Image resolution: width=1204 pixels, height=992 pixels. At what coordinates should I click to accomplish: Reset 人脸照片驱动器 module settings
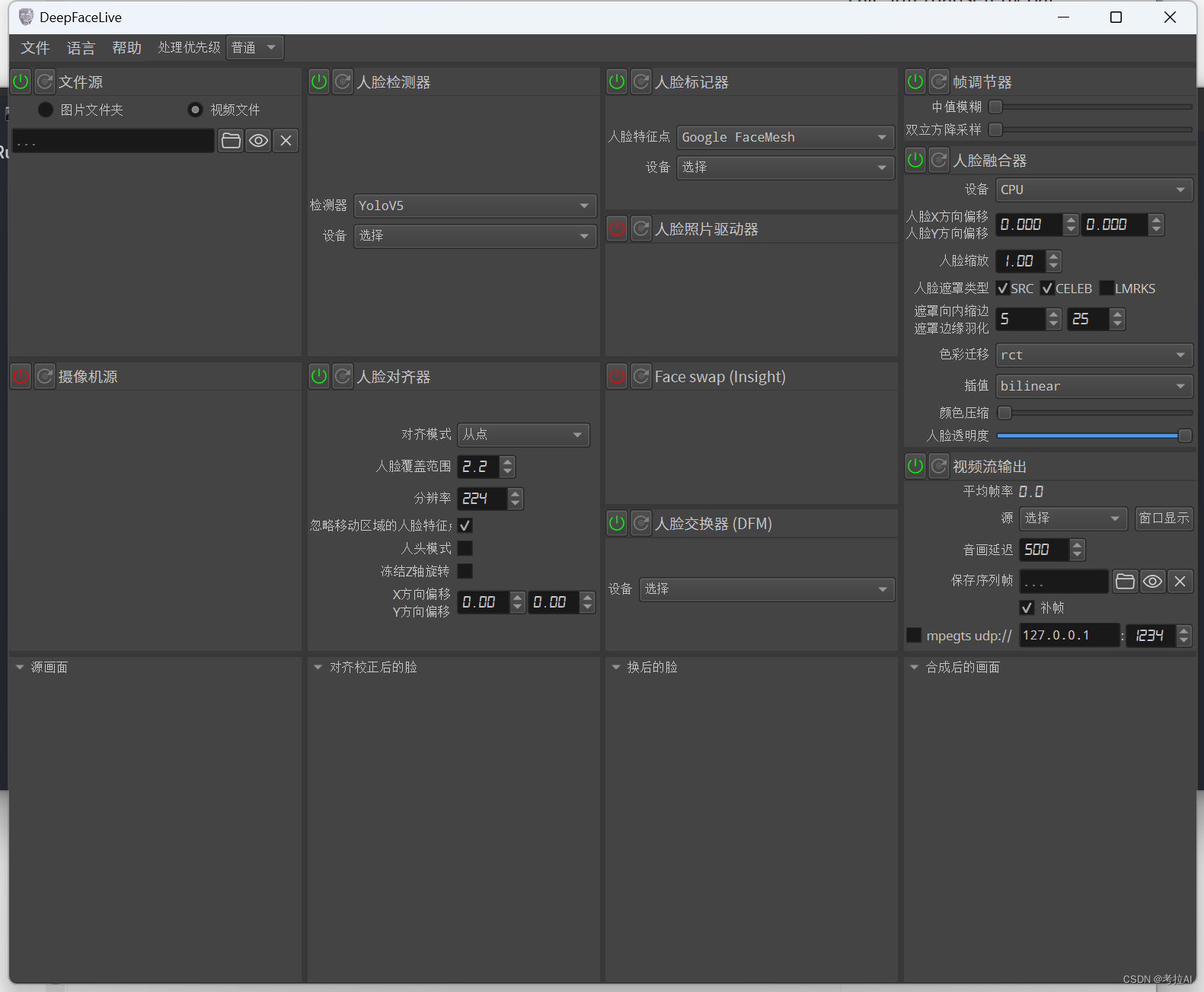641,228
